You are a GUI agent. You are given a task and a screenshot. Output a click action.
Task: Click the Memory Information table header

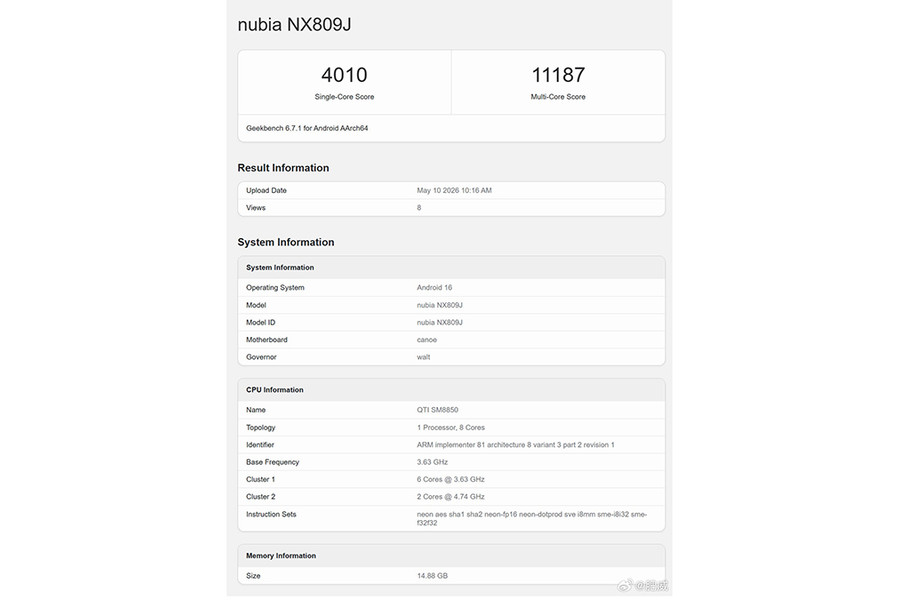281,556
